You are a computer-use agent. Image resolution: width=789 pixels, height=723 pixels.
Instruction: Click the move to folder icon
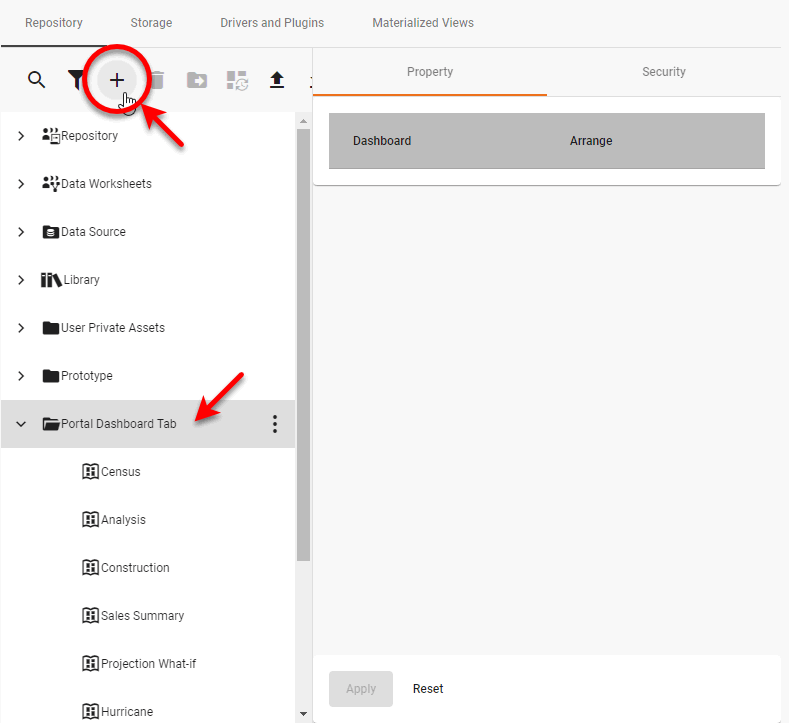(197, 80)
